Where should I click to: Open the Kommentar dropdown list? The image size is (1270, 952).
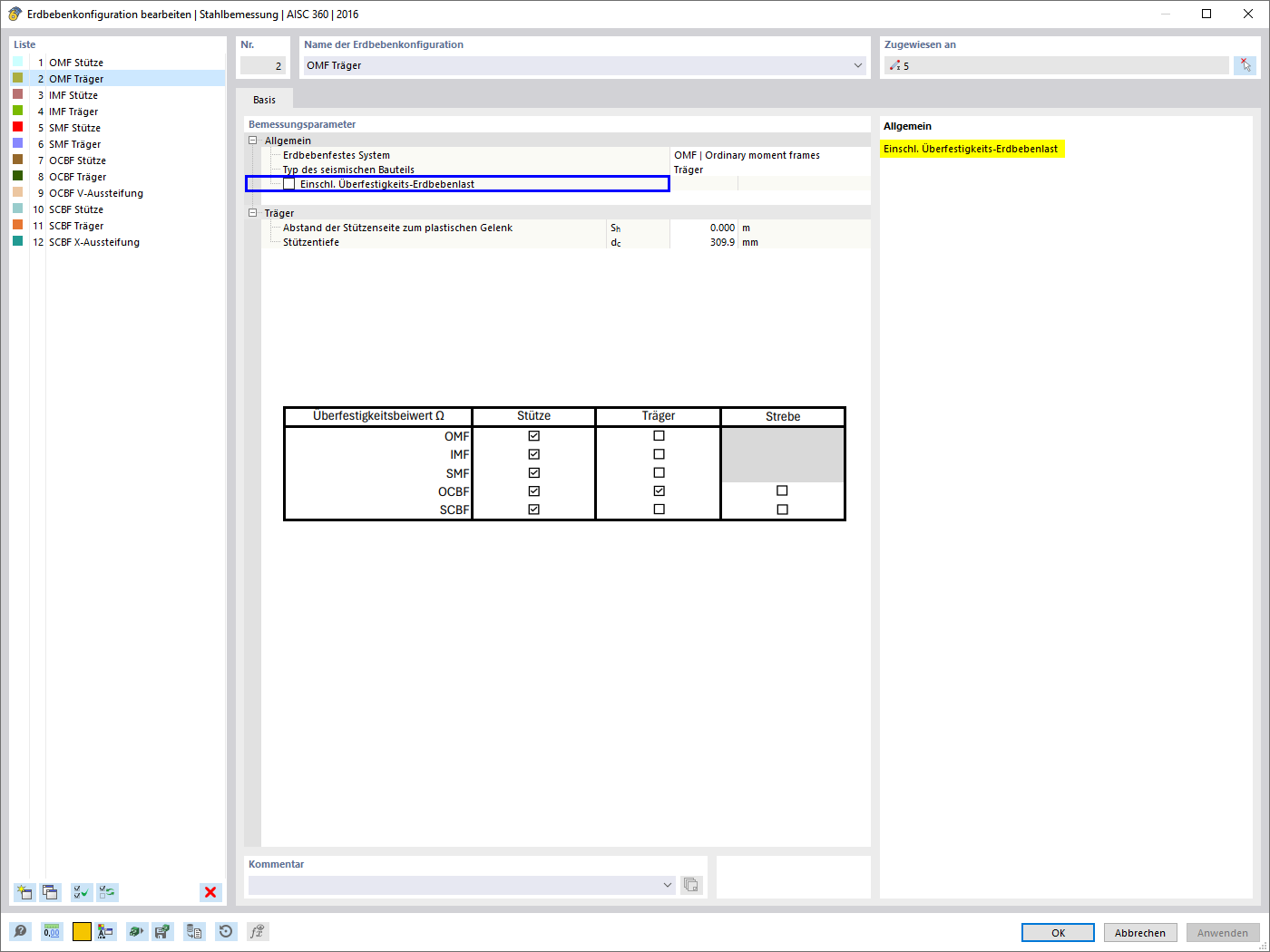(x=668, y=885)
